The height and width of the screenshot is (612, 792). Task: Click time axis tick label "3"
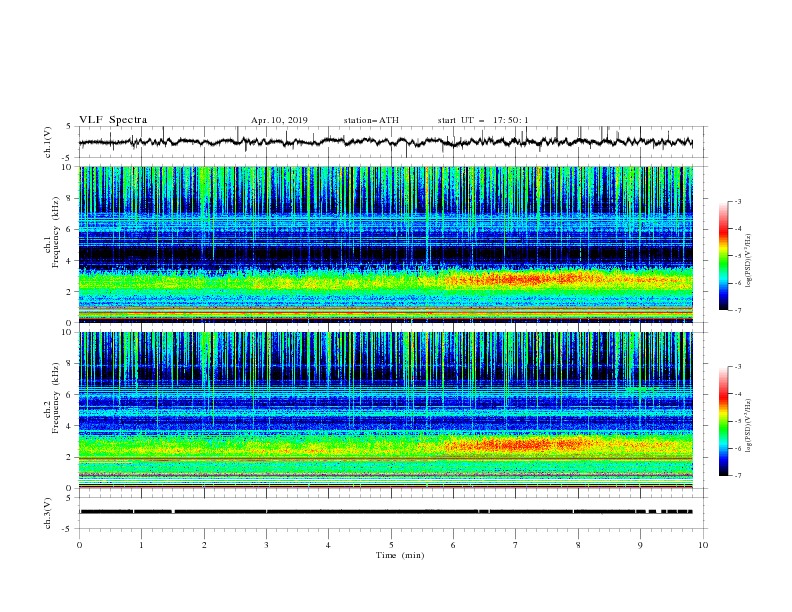click(266, 545)
